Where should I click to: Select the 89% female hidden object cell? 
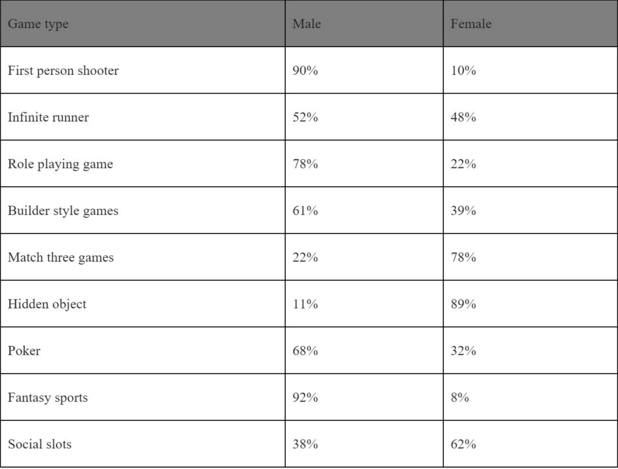(x=463, y=304)
